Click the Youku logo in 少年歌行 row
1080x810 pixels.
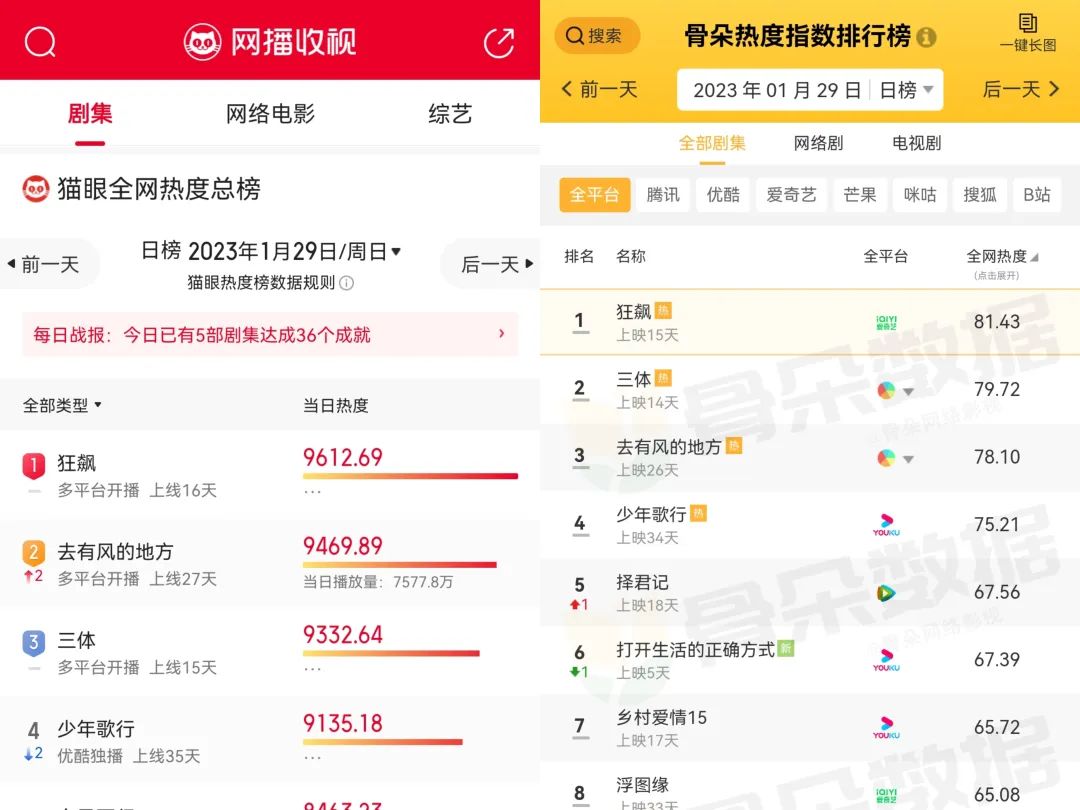(x=885, y=525)
